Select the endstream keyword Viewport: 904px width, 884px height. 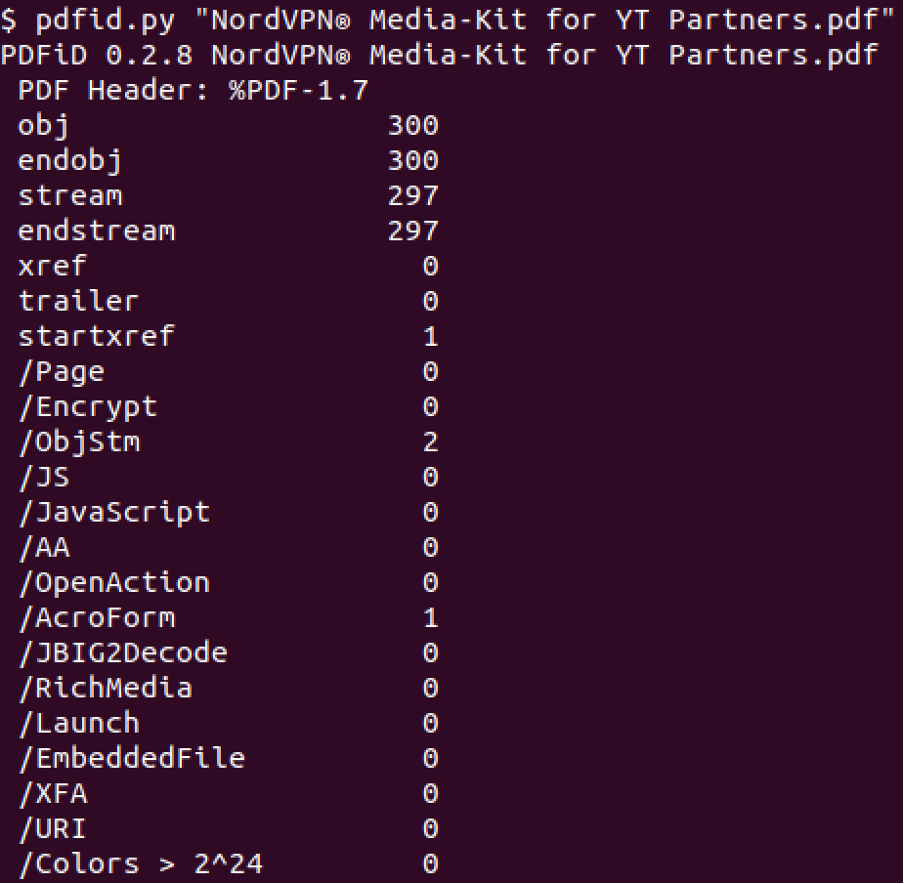96,231
